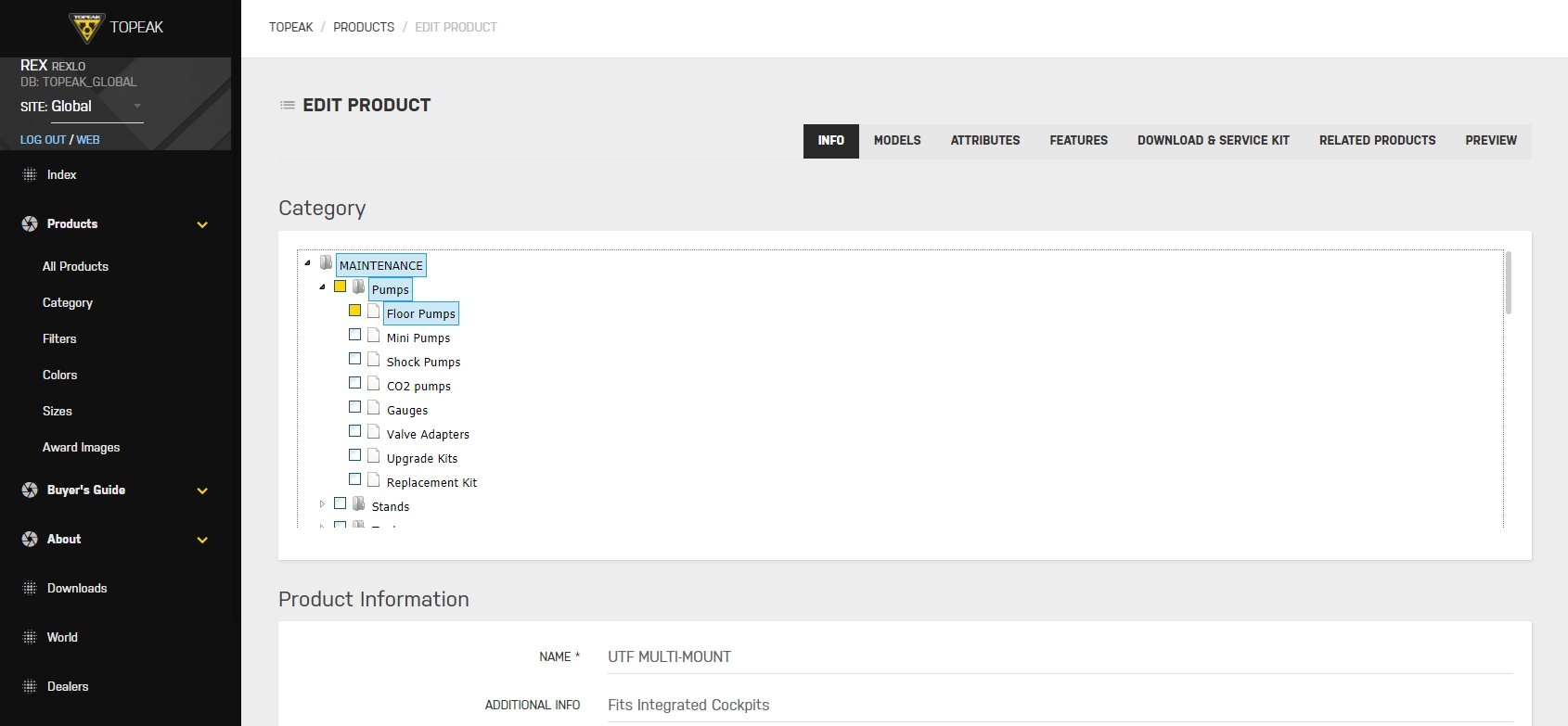This screenshot has height=726, width=1568.
Task: Click the Upgrade Kits file icon
Action: (373, 455)
